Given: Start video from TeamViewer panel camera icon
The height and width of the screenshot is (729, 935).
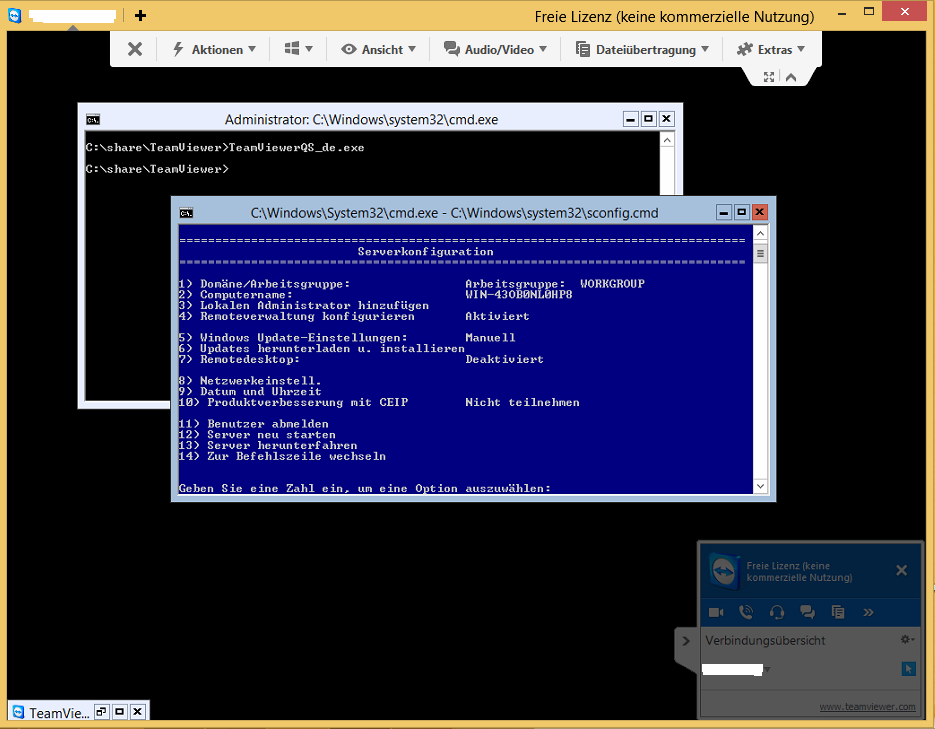Looking at the screenshot, I should point(716,612).
